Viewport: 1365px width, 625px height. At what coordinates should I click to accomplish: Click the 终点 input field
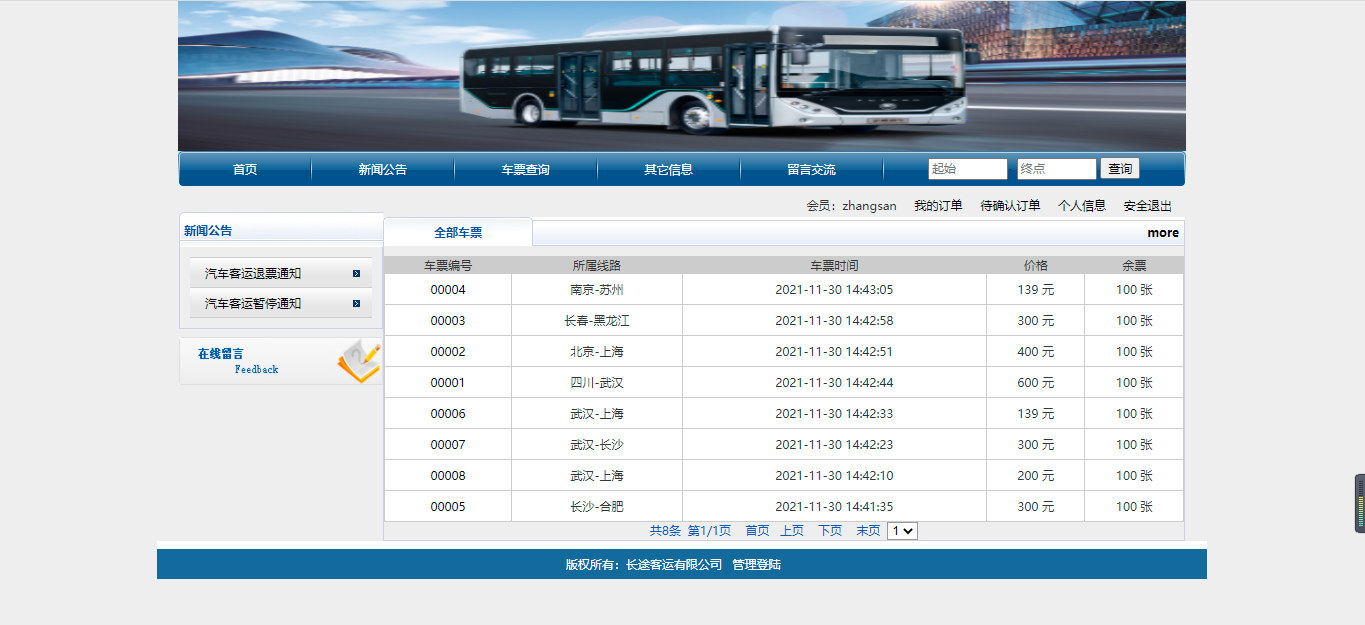1057,169
